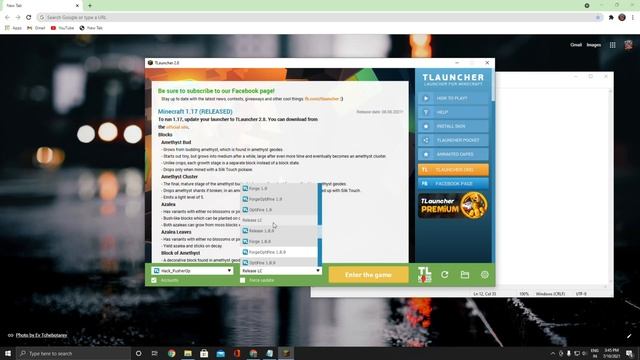Click the TLauncher Premium banner
The height and width of the screenshot is (360, 640).
tap(453, 205)
